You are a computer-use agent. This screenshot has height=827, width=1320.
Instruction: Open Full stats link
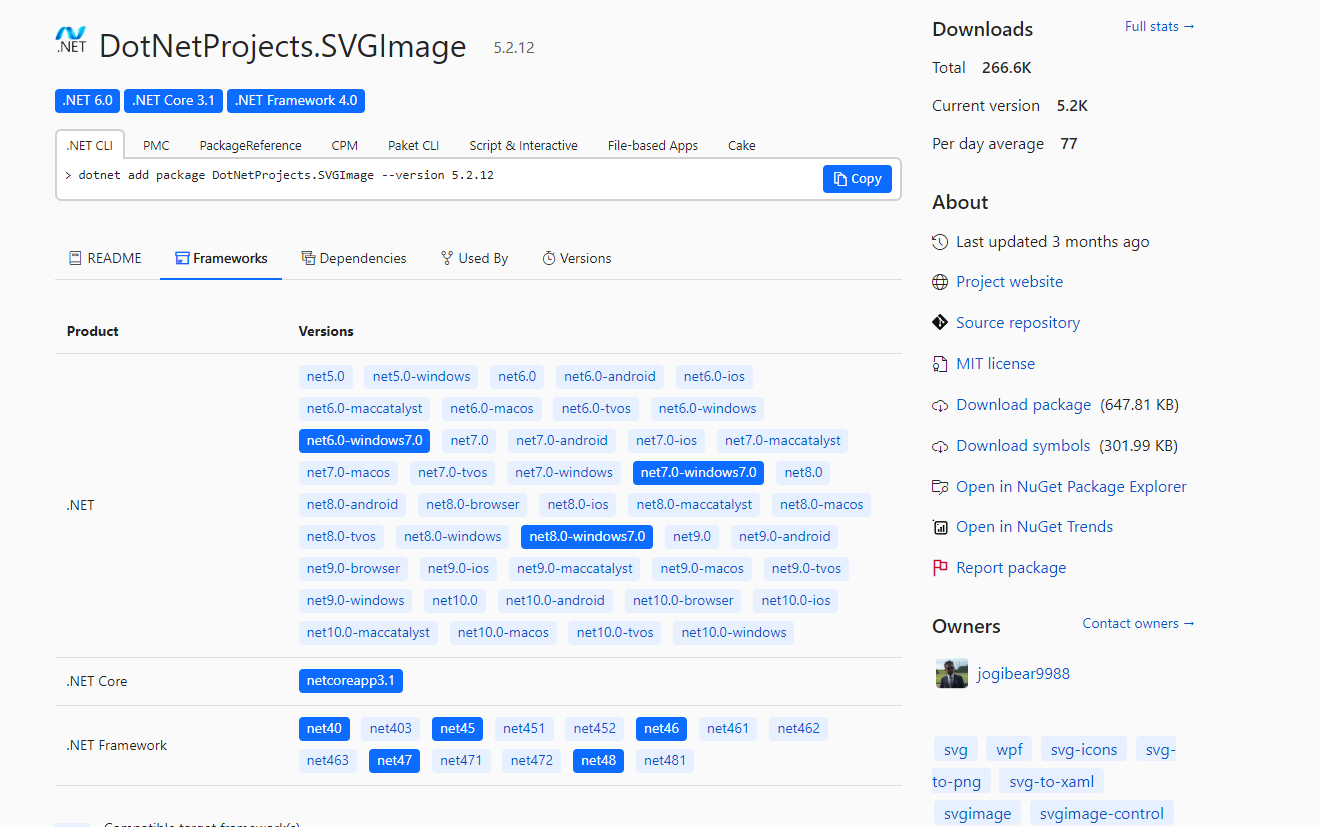tap(1160, 27)
